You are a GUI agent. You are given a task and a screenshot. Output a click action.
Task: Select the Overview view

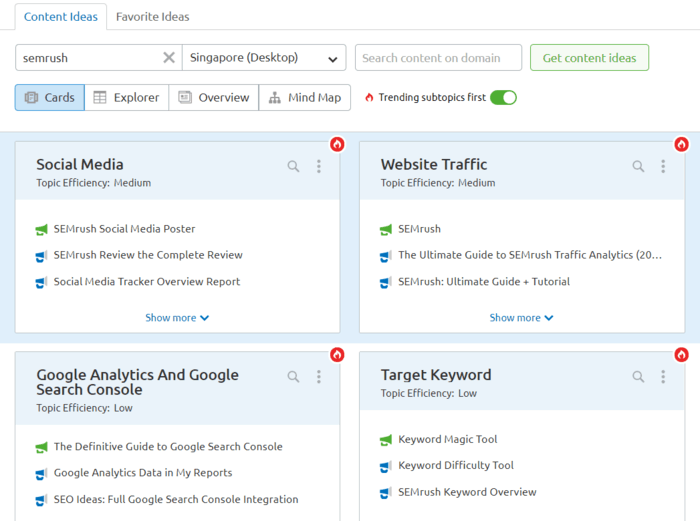[214, 97]
